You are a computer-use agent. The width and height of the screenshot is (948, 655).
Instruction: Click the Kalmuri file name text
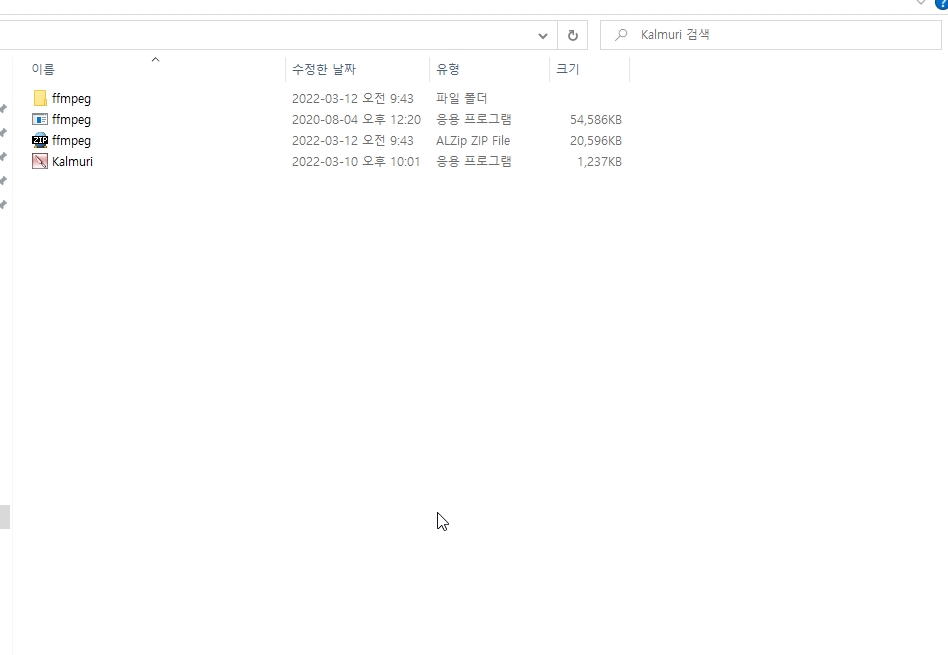point(72,162)
